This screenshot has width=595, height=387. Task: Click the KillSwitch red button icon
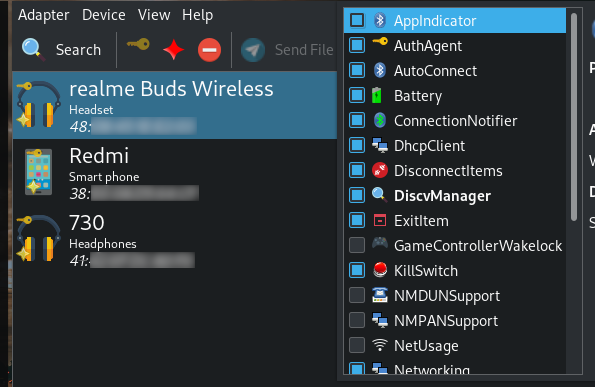click(380, 270)
